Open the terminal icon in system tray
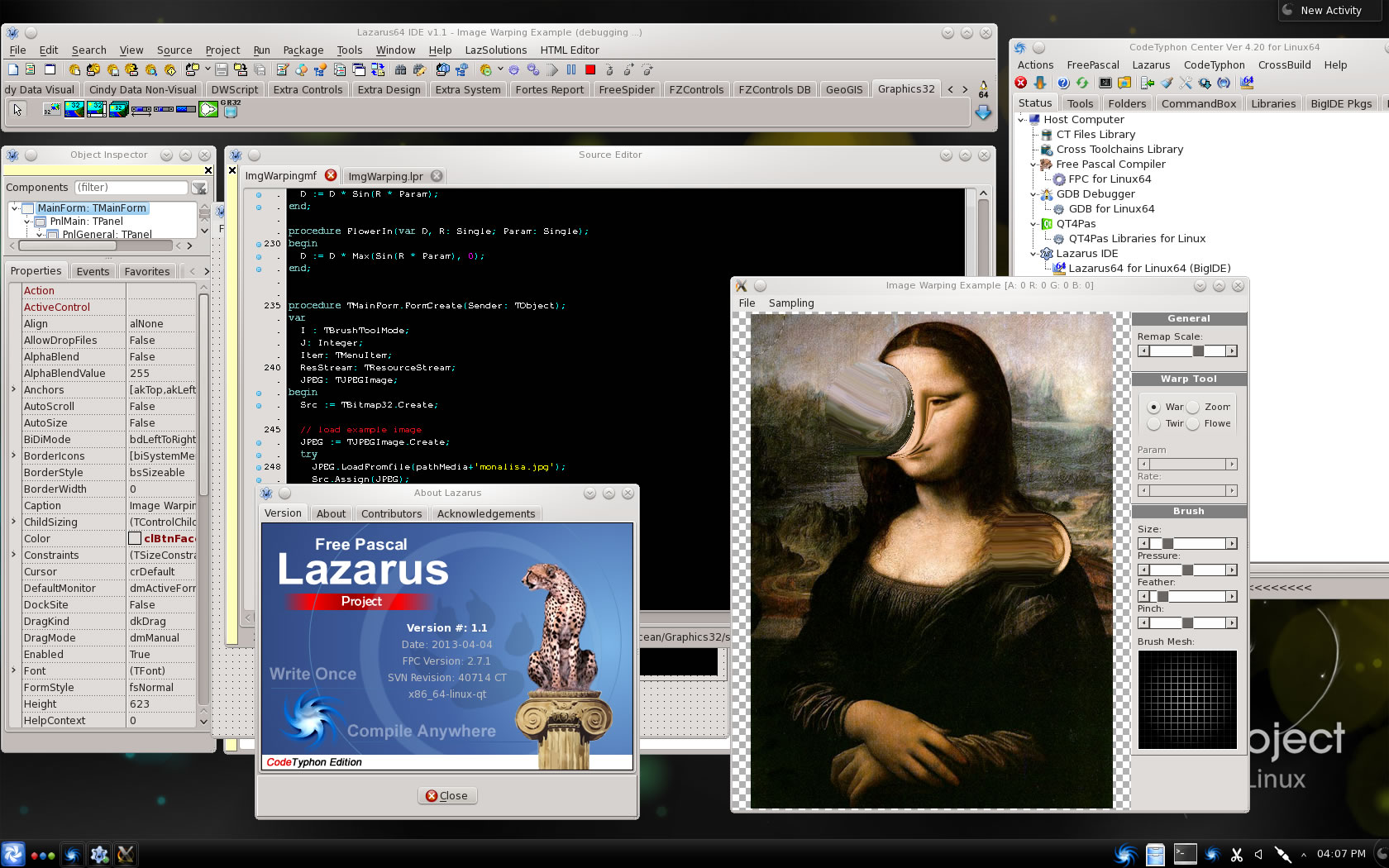This screenshot has width=1389, height=868. [1185, 854]
